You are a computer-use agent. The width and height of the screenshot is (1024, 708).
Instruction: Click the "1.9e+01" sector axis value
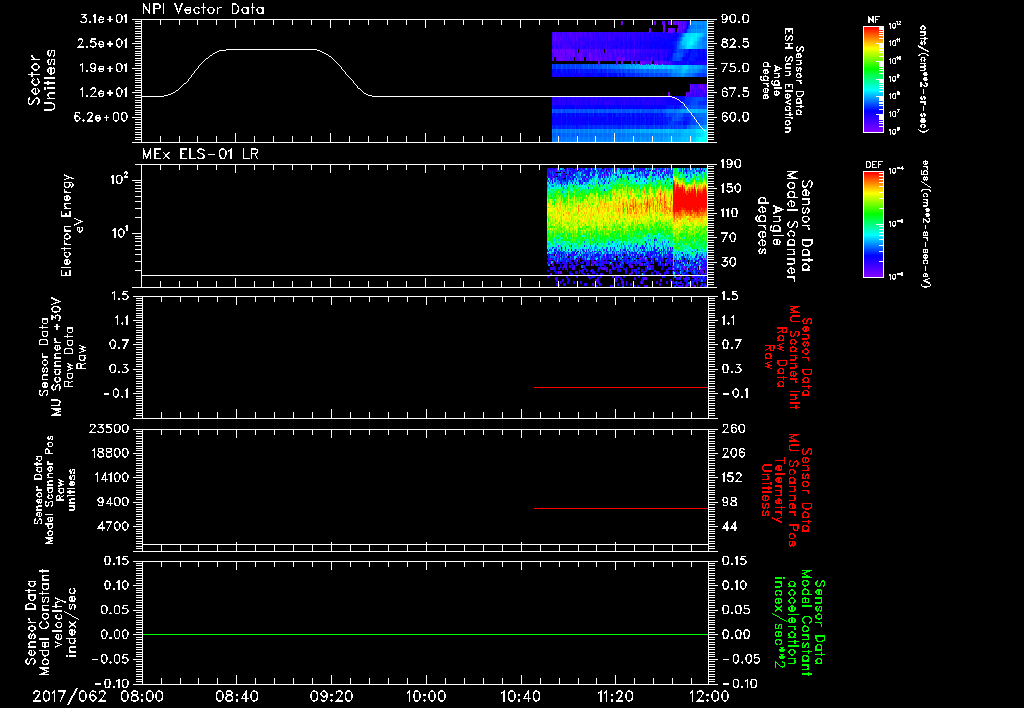point(104,68)
